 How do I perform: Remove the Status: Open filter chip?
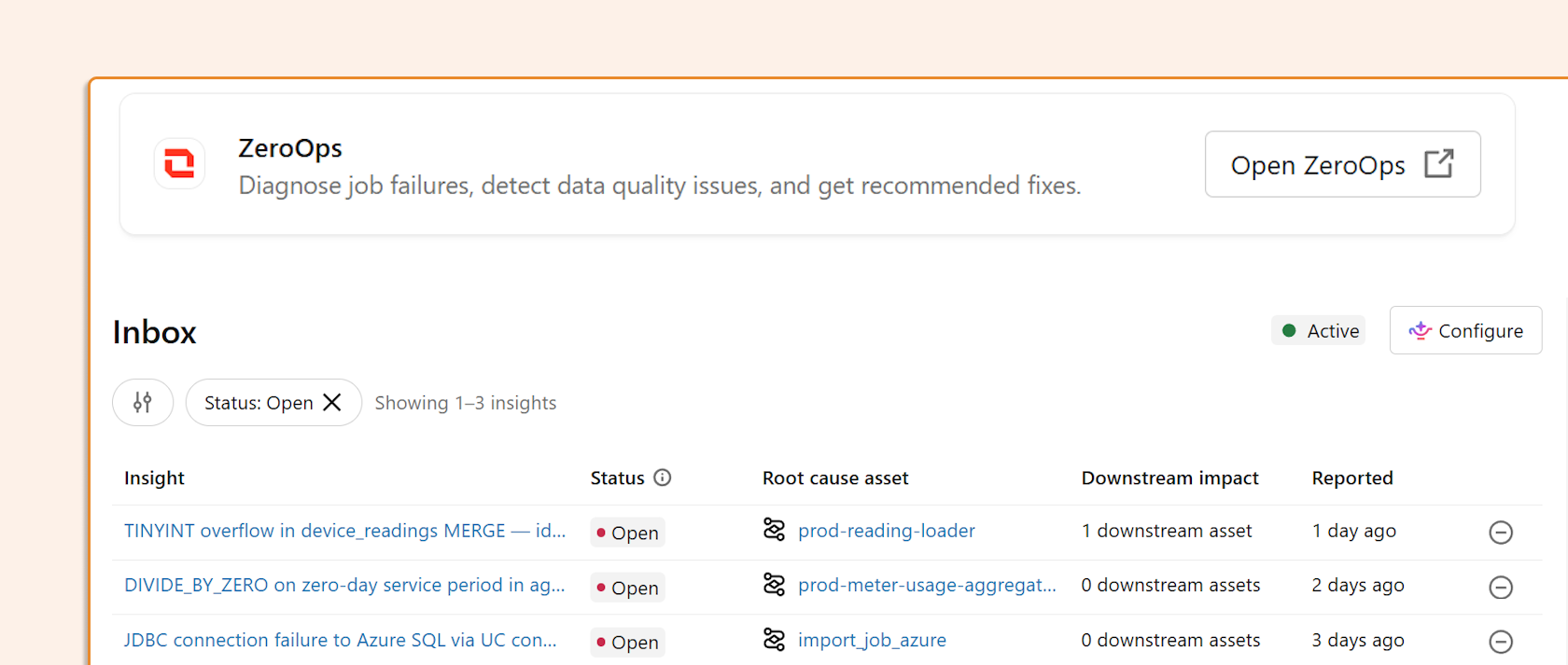coord(332,402)
